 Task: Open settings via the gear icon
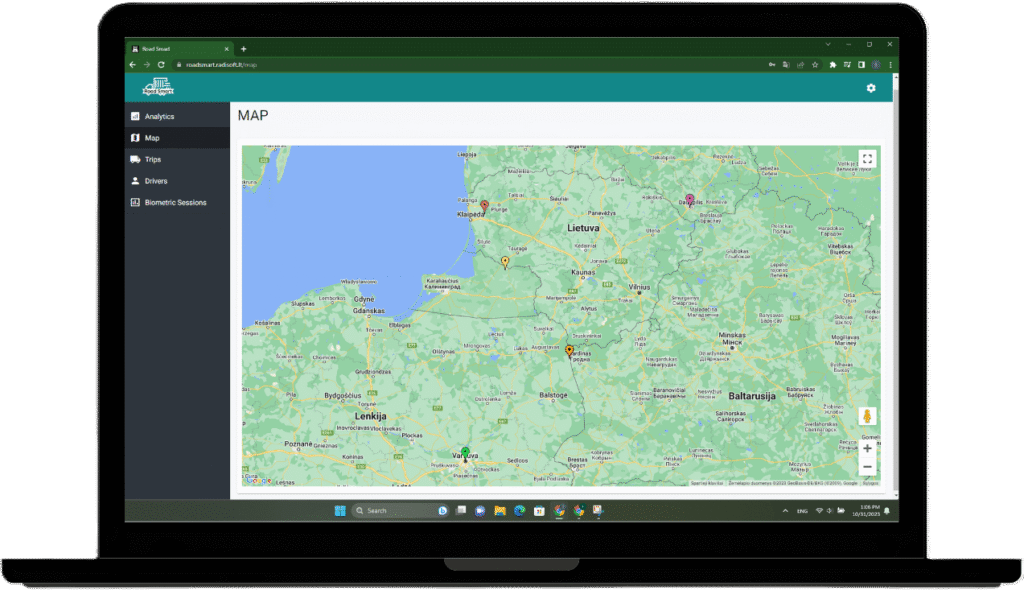(870, 89)
